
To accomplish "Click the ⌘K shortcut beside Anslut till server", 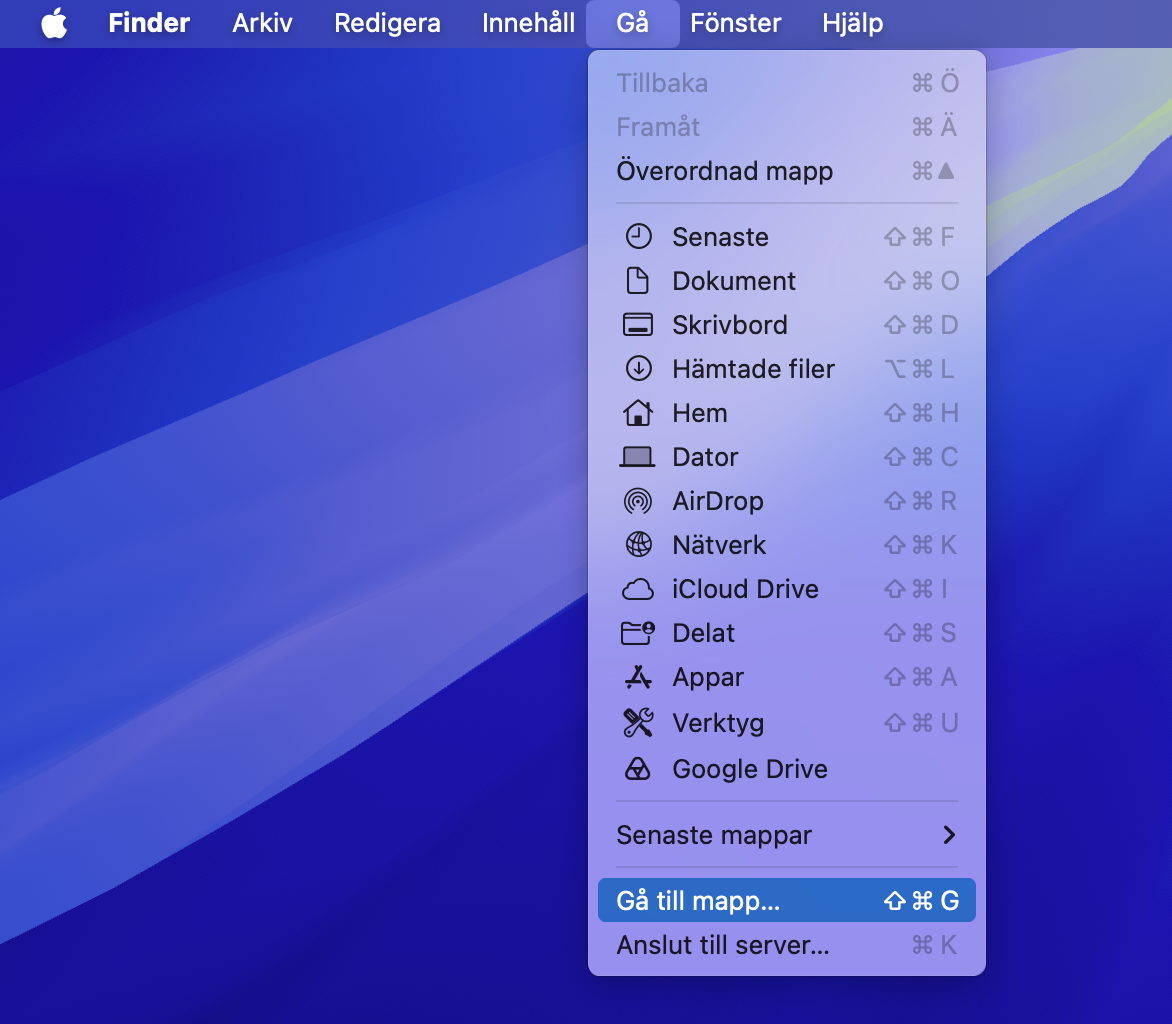I will (934, 945).
